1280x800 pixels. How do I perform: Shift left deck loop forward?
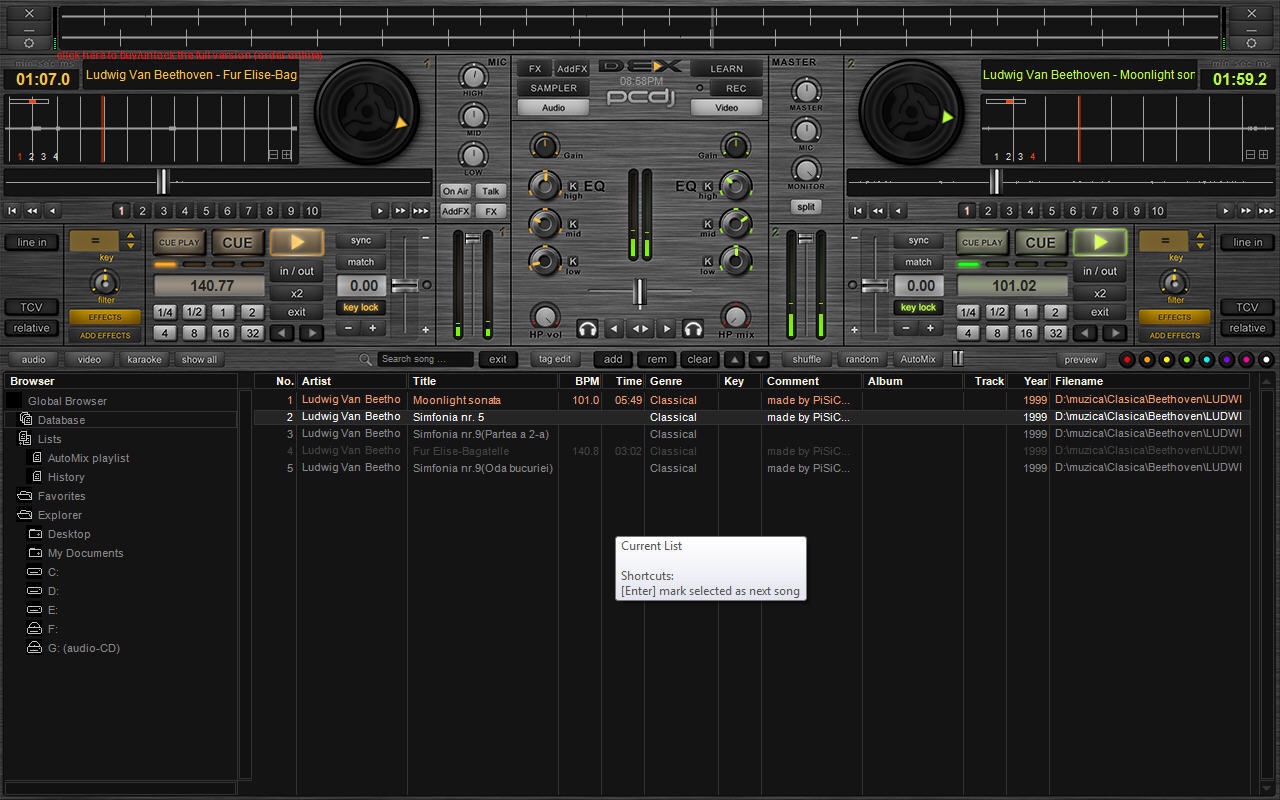(x=312, y=333)
